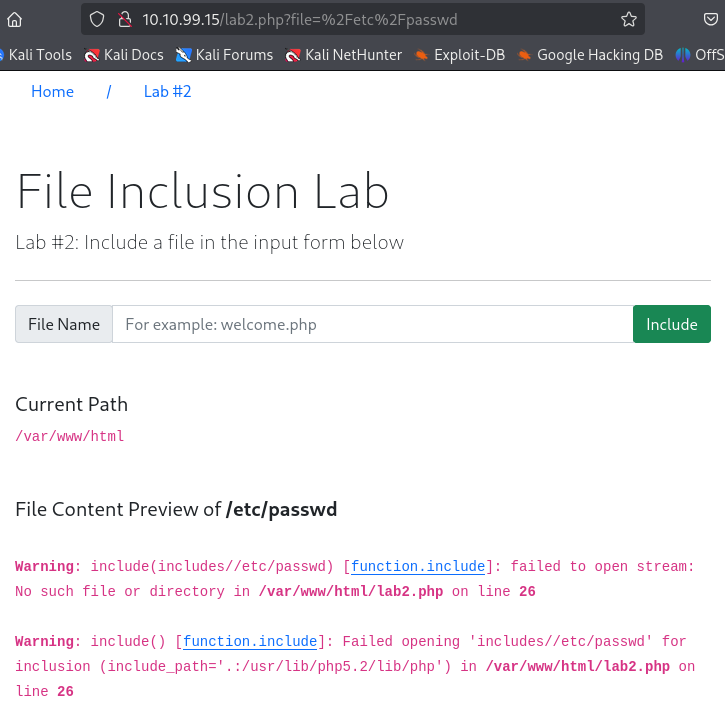Click Kali NetHunter bookmark favicon

click(293, 55)
